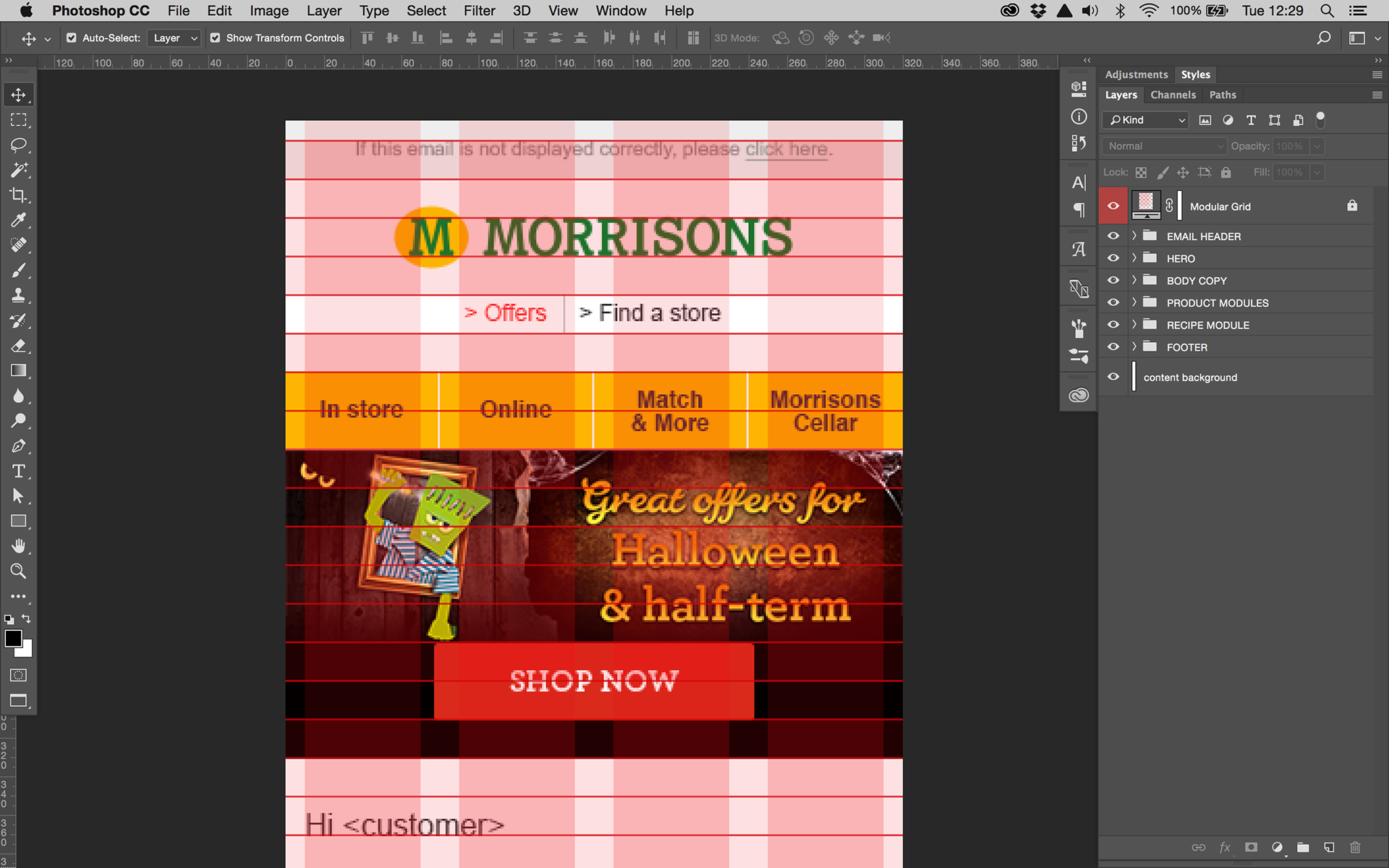Screen dimensions: 1389x868
Task: Expand the HERO group
Action: pos(1134,258)
